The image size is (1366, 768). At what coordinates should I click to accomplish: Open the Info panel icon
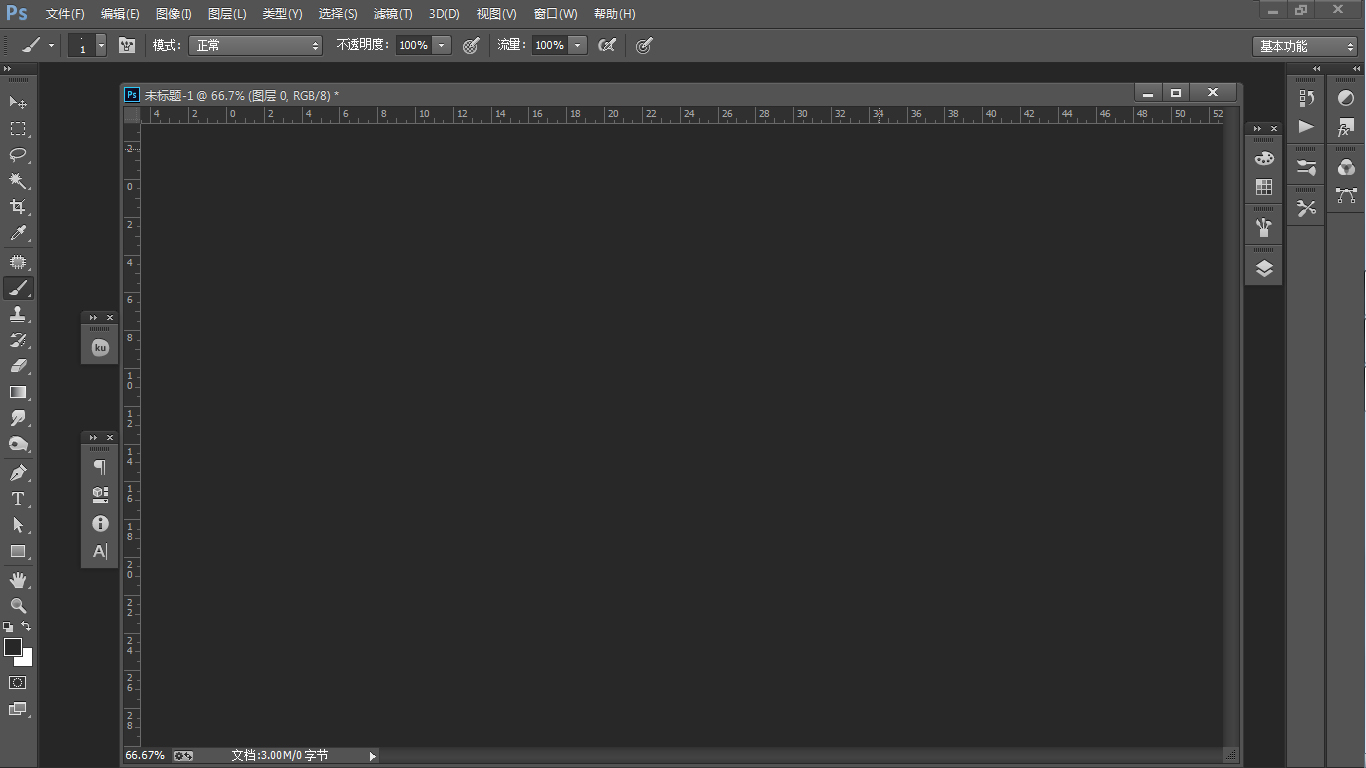(100, 523)
